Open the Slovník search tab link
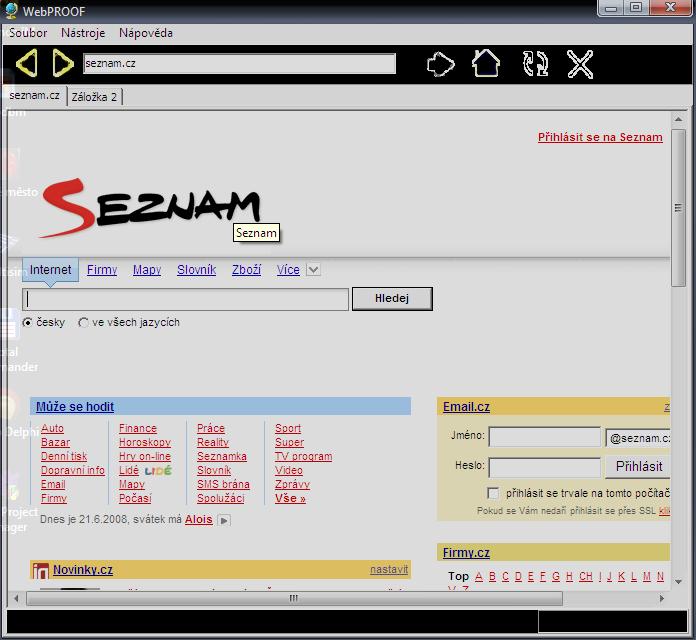Image resolution: width=696 pixels, height=640 pixels. click(x=197, y=269)
